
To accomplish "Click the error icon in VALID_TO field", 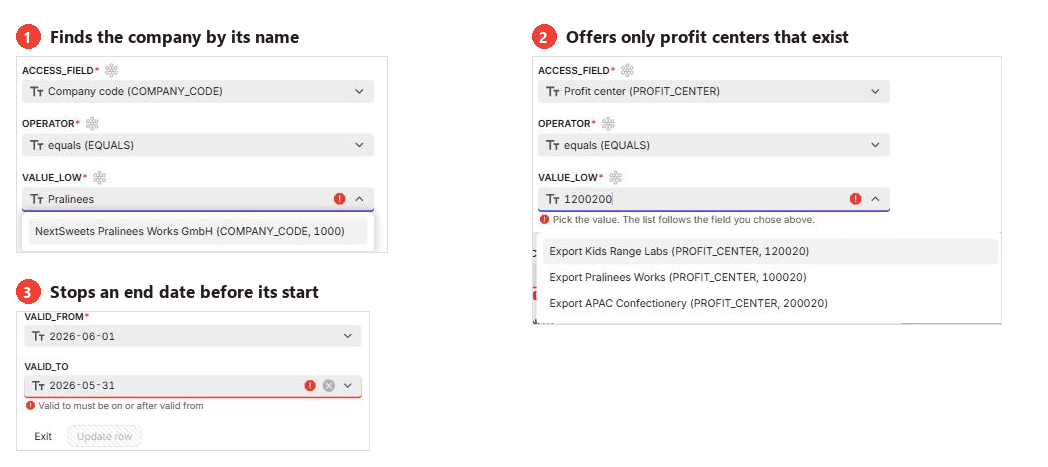I will tap(310, 385).
